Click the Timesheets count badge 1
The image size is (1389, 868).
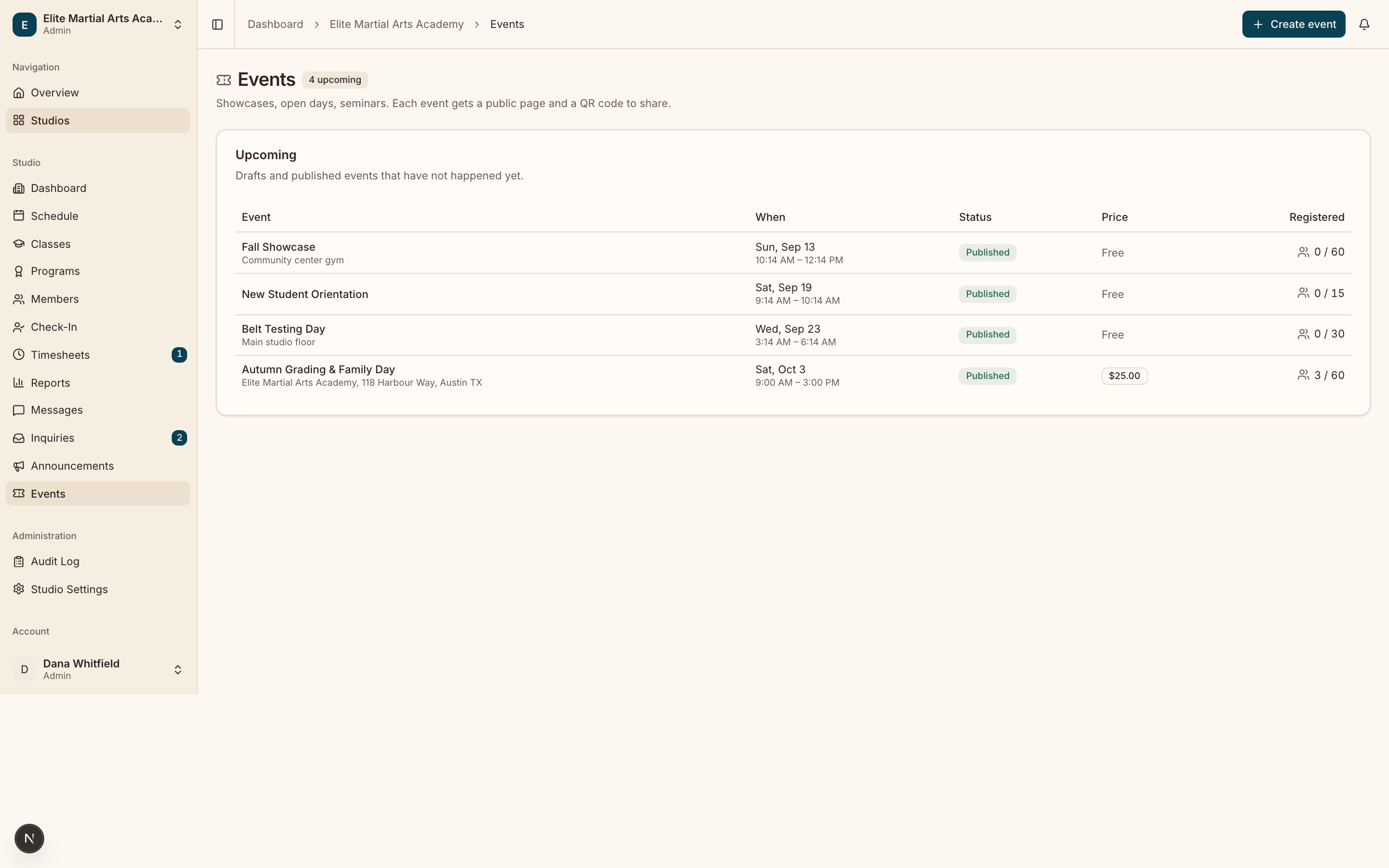[179, 355]
